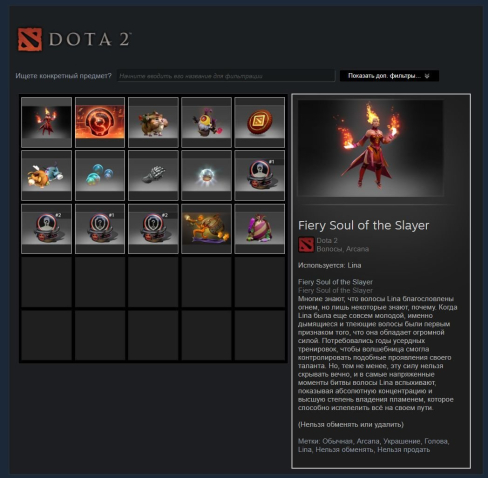Select the #2 shield card pack in third row
The height and width of the screenshot is (478, 488).
coord(153,229)
